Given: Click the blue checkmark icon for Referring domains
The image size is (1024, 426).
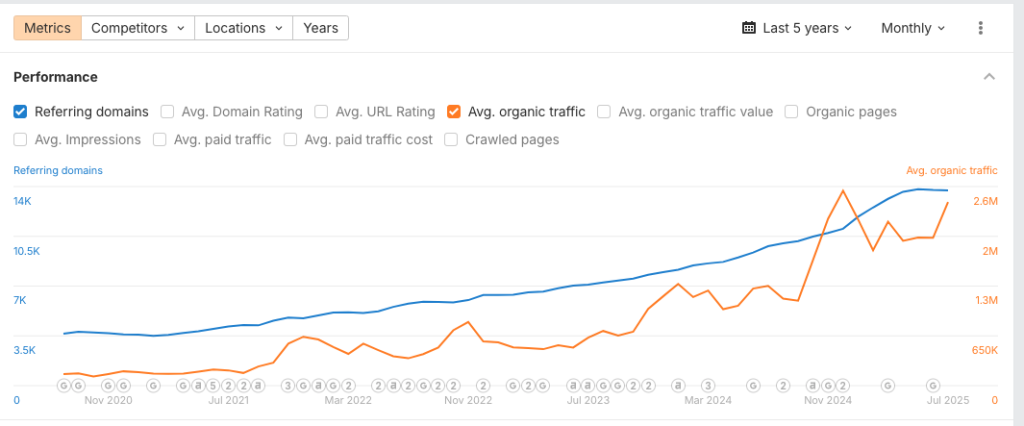Looking at the screenshot, I should pyautogui.click(x=21, y=112).
